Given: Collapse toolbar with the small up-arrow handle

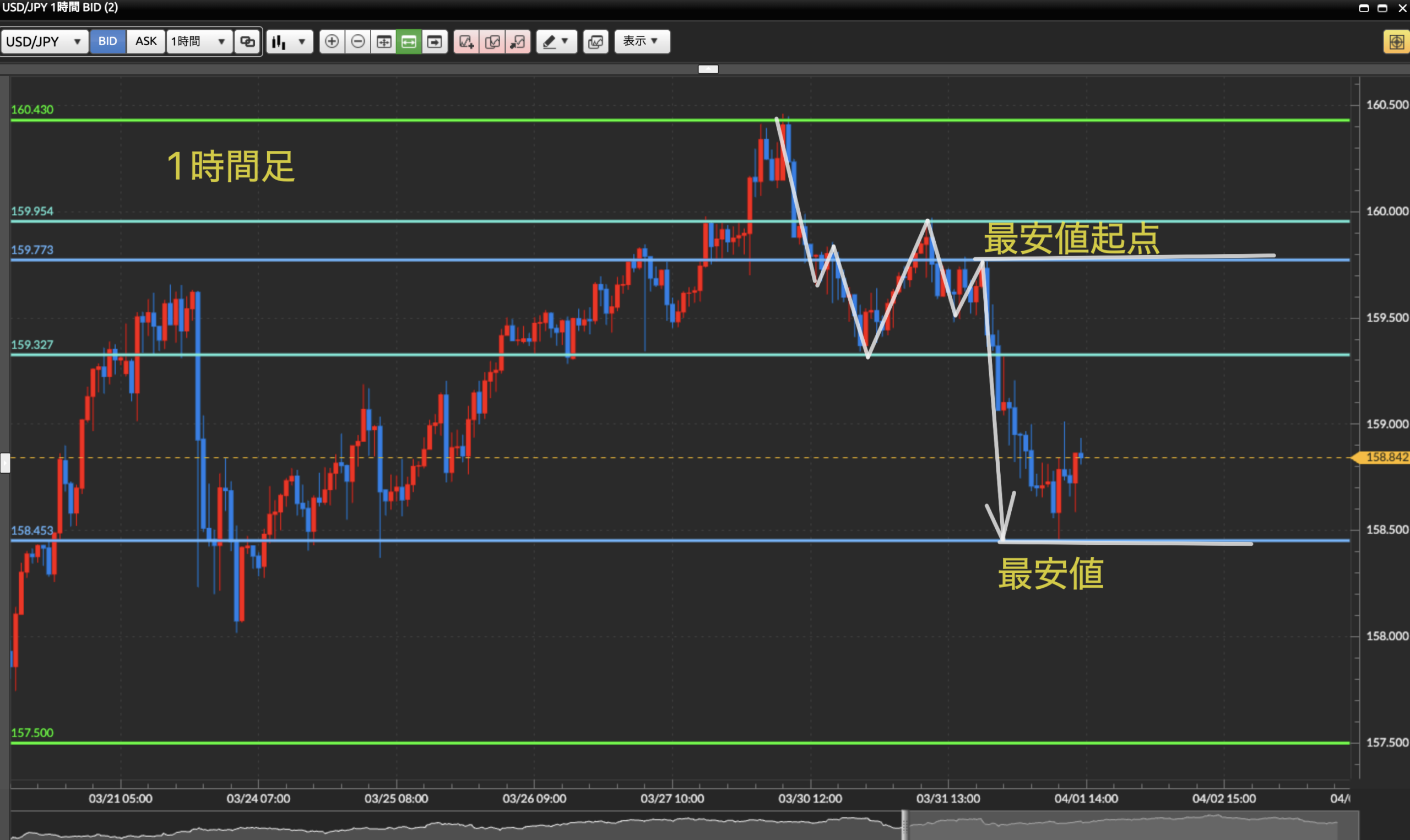Looking at the screenshot, I should click(708, 69).
